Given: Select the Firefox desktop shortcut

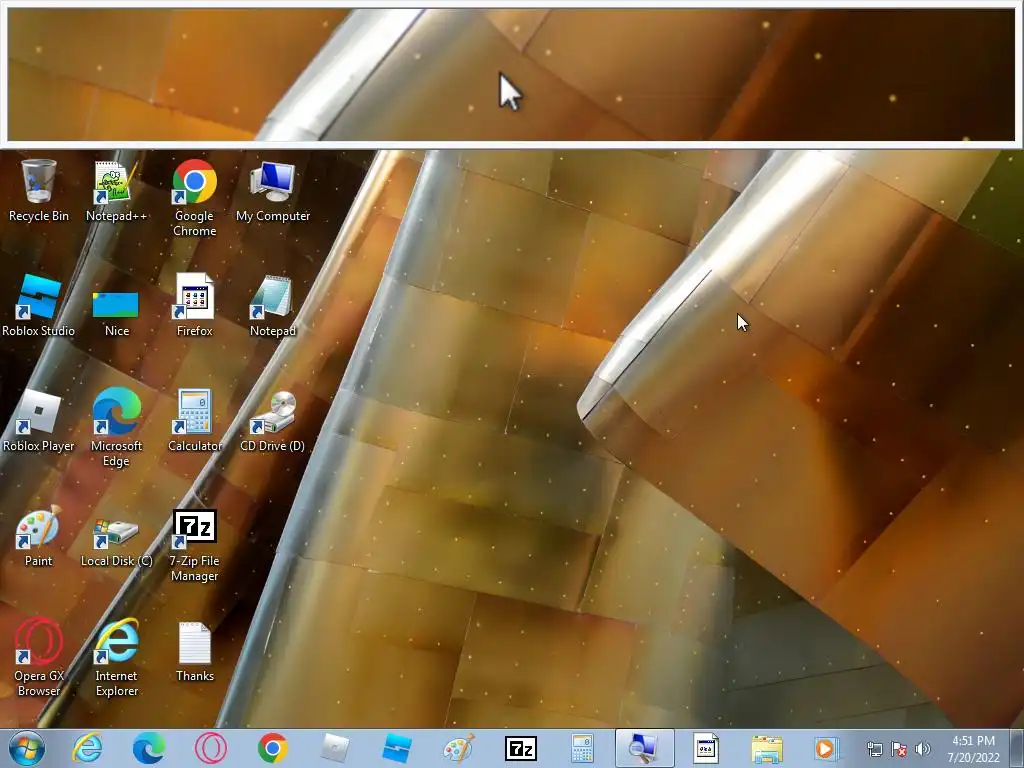Looking at the screenshot, I should pyautogui.click(x=195, y=305).
